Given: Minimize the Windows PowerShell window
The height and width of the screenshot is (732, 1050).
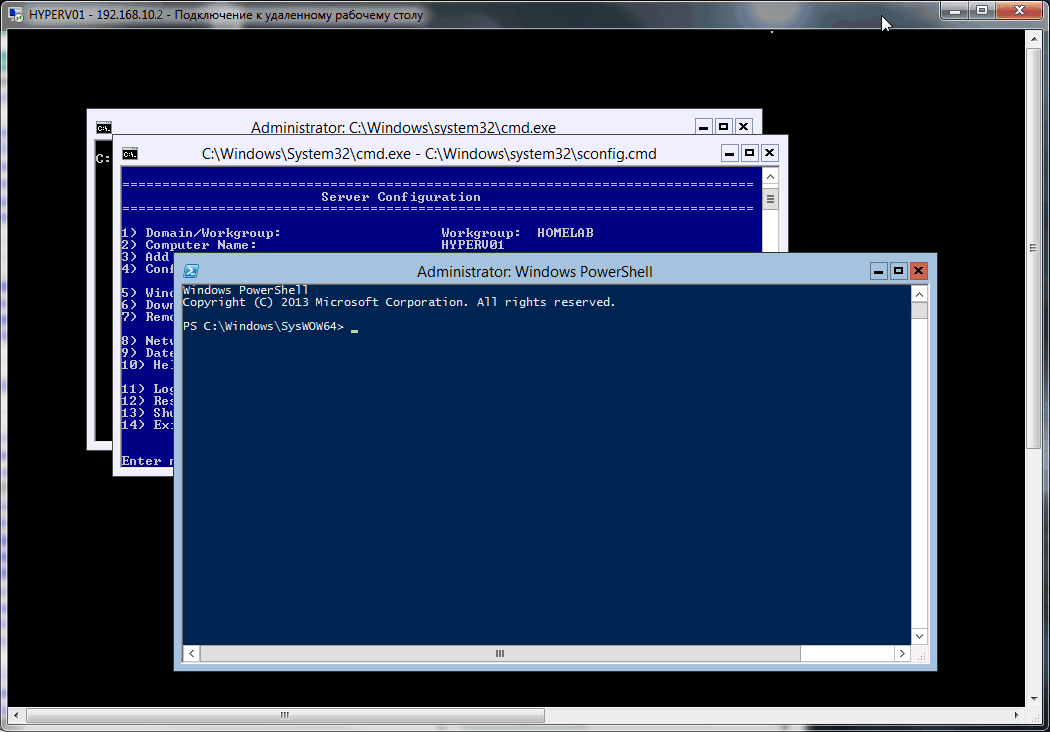Looking at the screenshot, I should point(878,271).
